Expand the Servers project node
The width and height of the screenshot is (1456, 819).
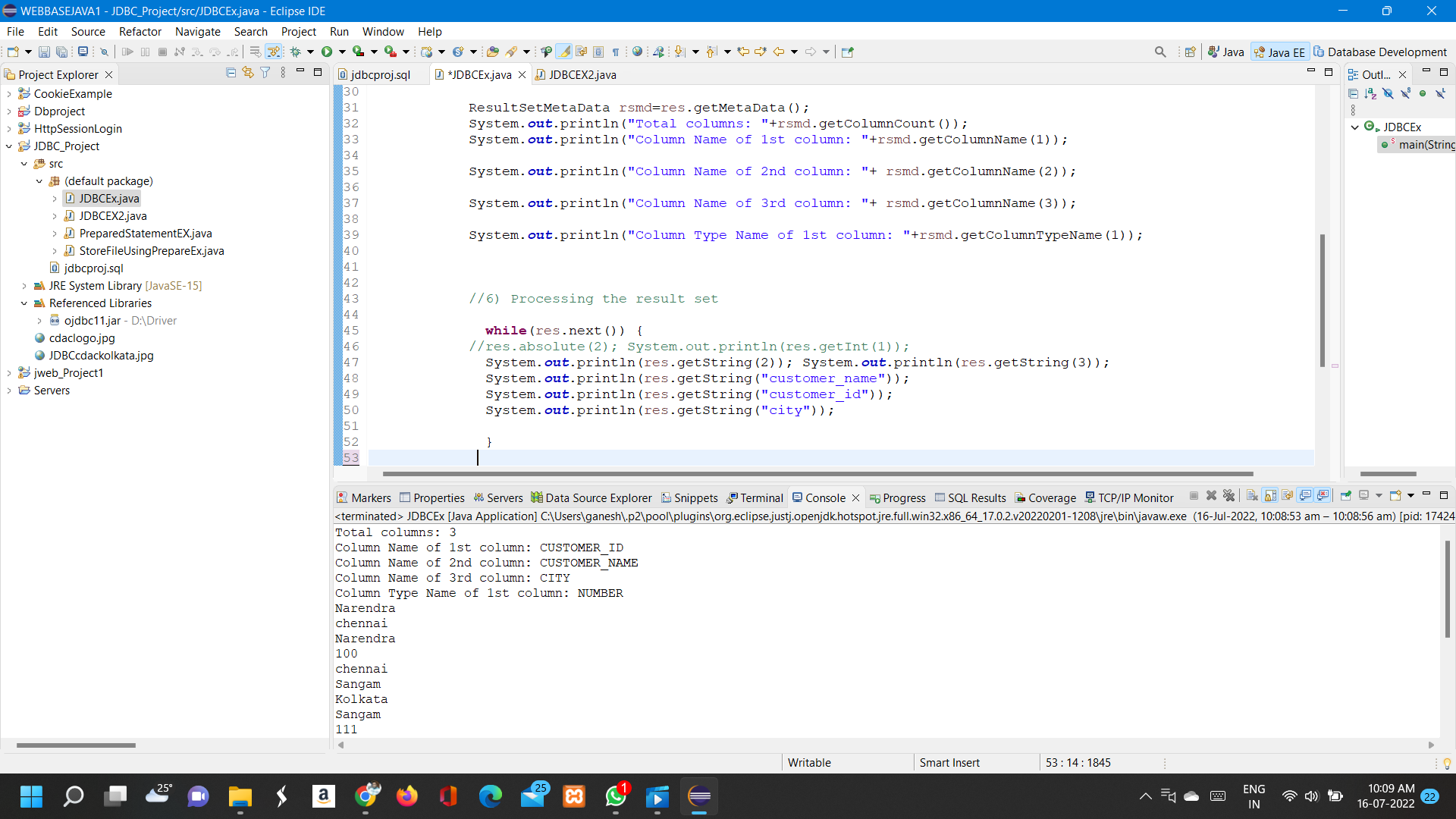click(9, 391)
